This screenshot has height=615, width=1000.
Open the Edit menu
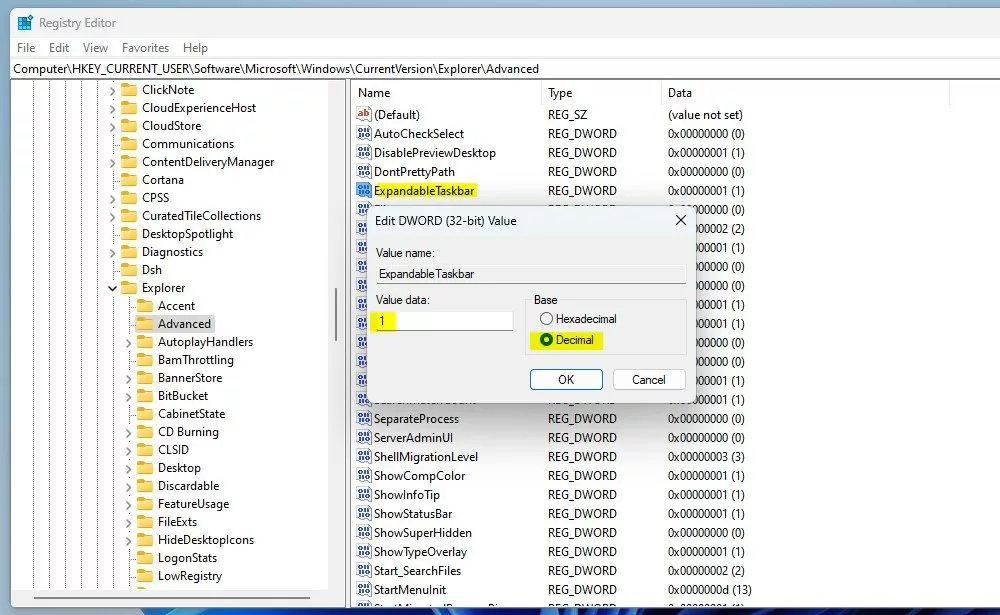point(59,48)
